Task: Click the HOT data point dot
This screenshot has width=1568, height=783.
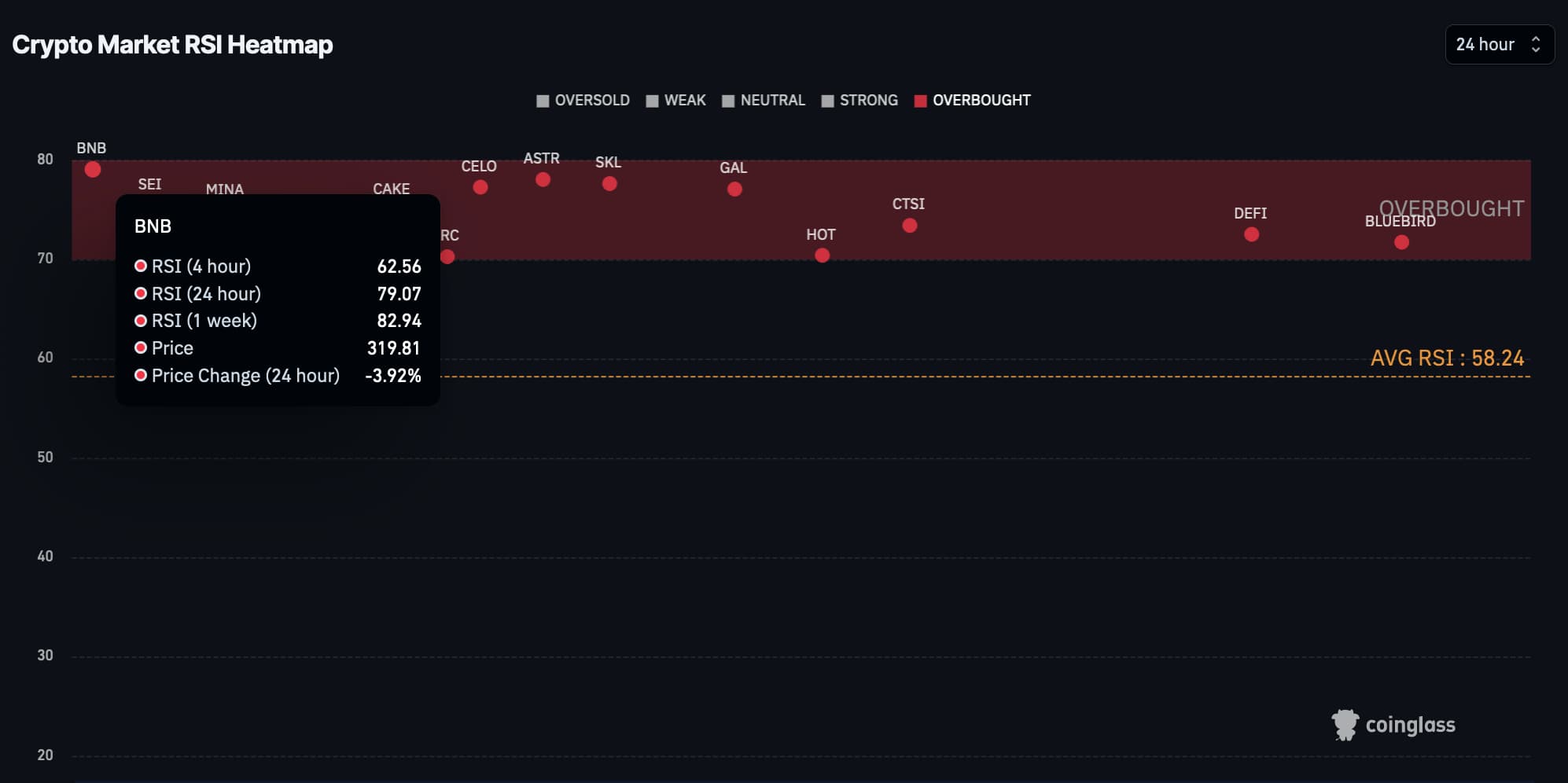Action: [x=822, y=255]
